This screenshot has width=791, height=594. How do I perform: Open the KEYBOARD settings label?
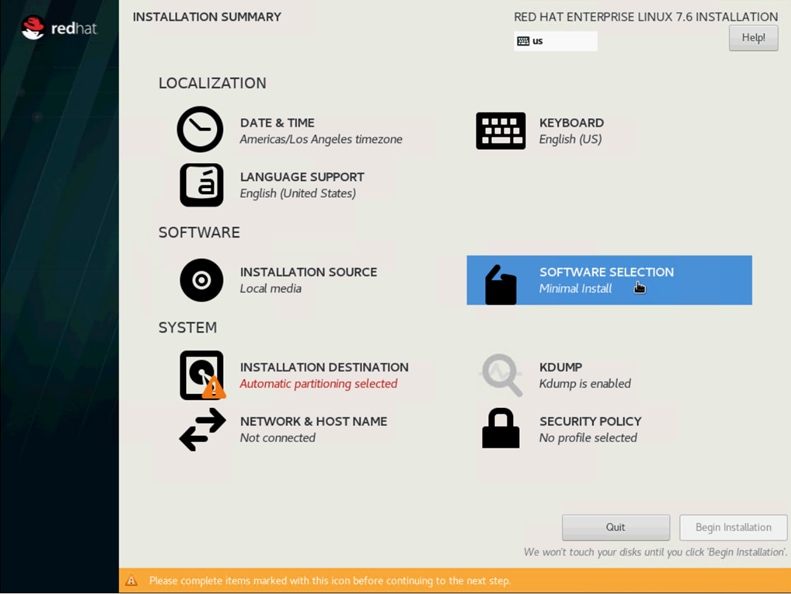click(571, 123)
